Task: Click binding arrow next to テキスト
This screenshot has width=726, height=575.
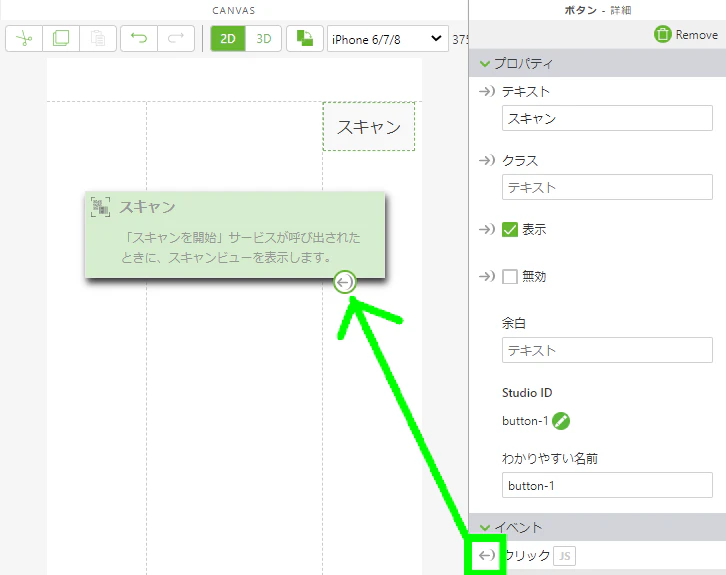Action: (487, 91)
